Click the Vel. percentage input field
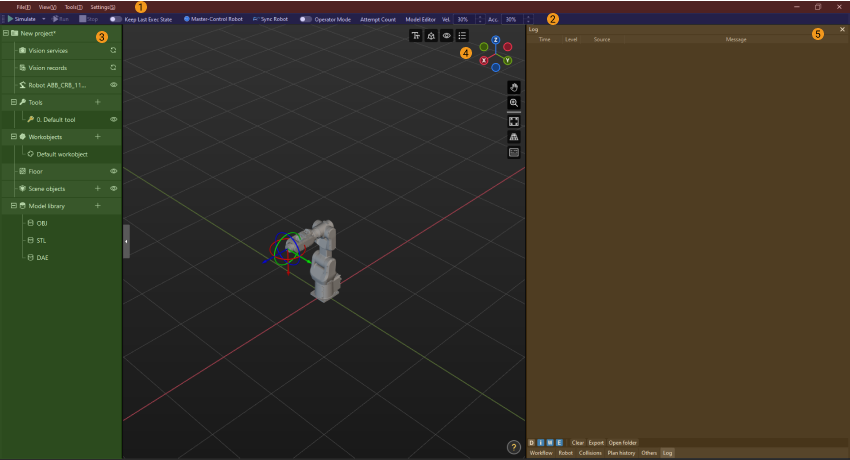 (x=465, y=19)
